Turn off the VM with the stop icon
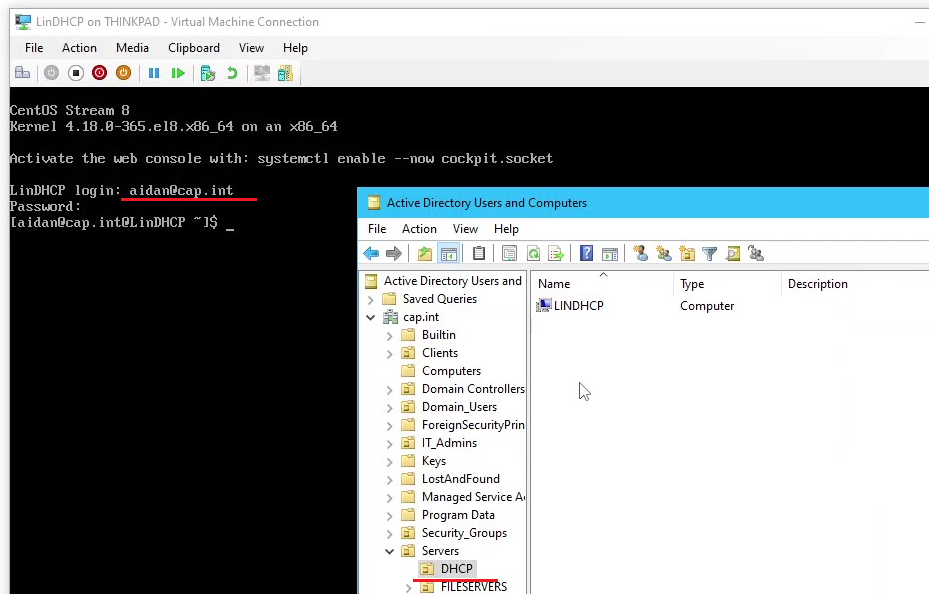This screenshot has width=929, height=594. pyautogui.click(x=76, y=73)
